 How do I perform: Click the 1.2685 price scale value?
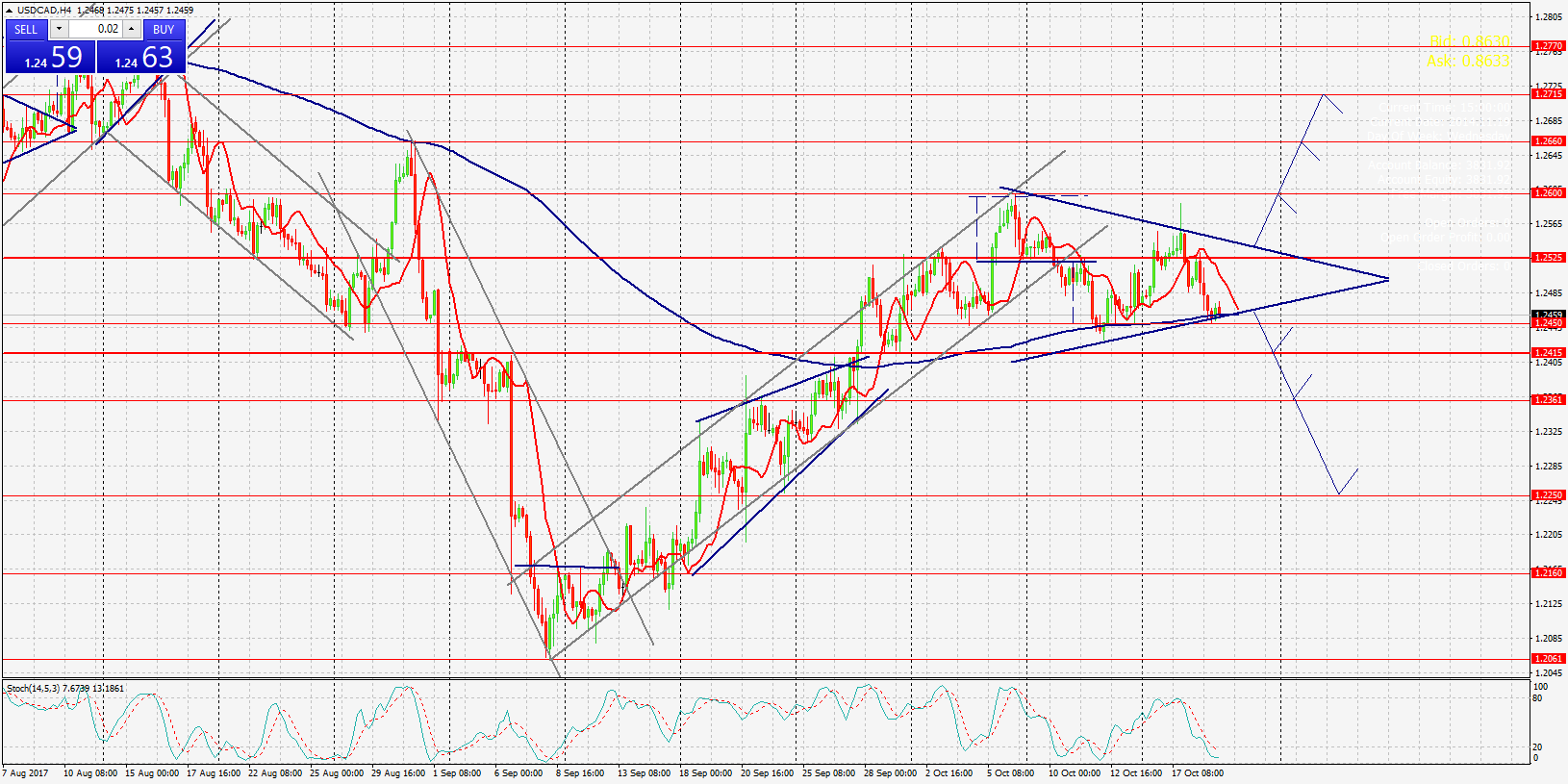(1548, 121)
